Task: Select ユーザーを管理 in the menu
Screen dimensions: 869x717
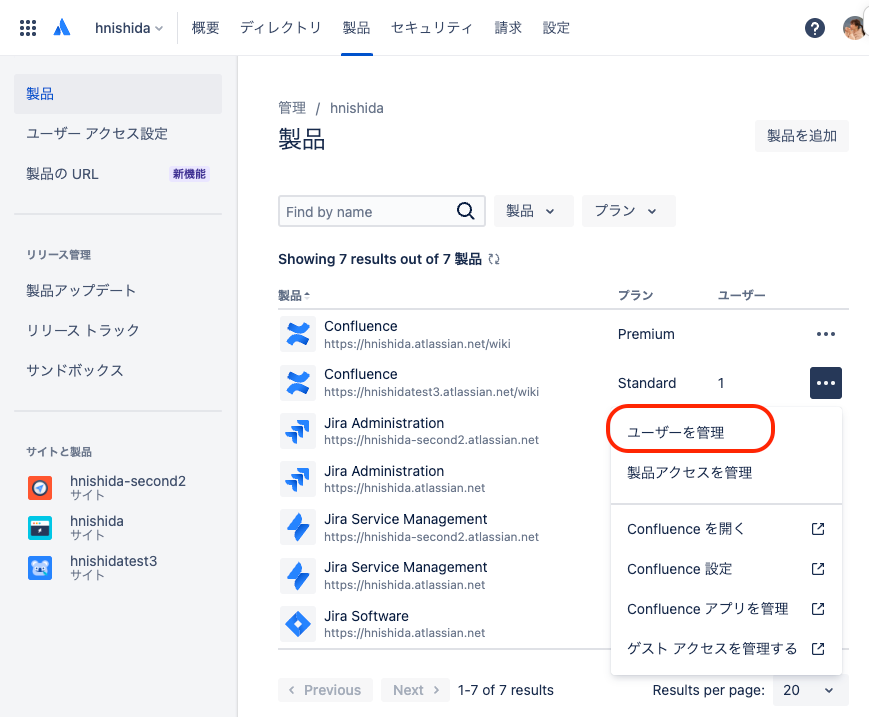Action: 726,432
